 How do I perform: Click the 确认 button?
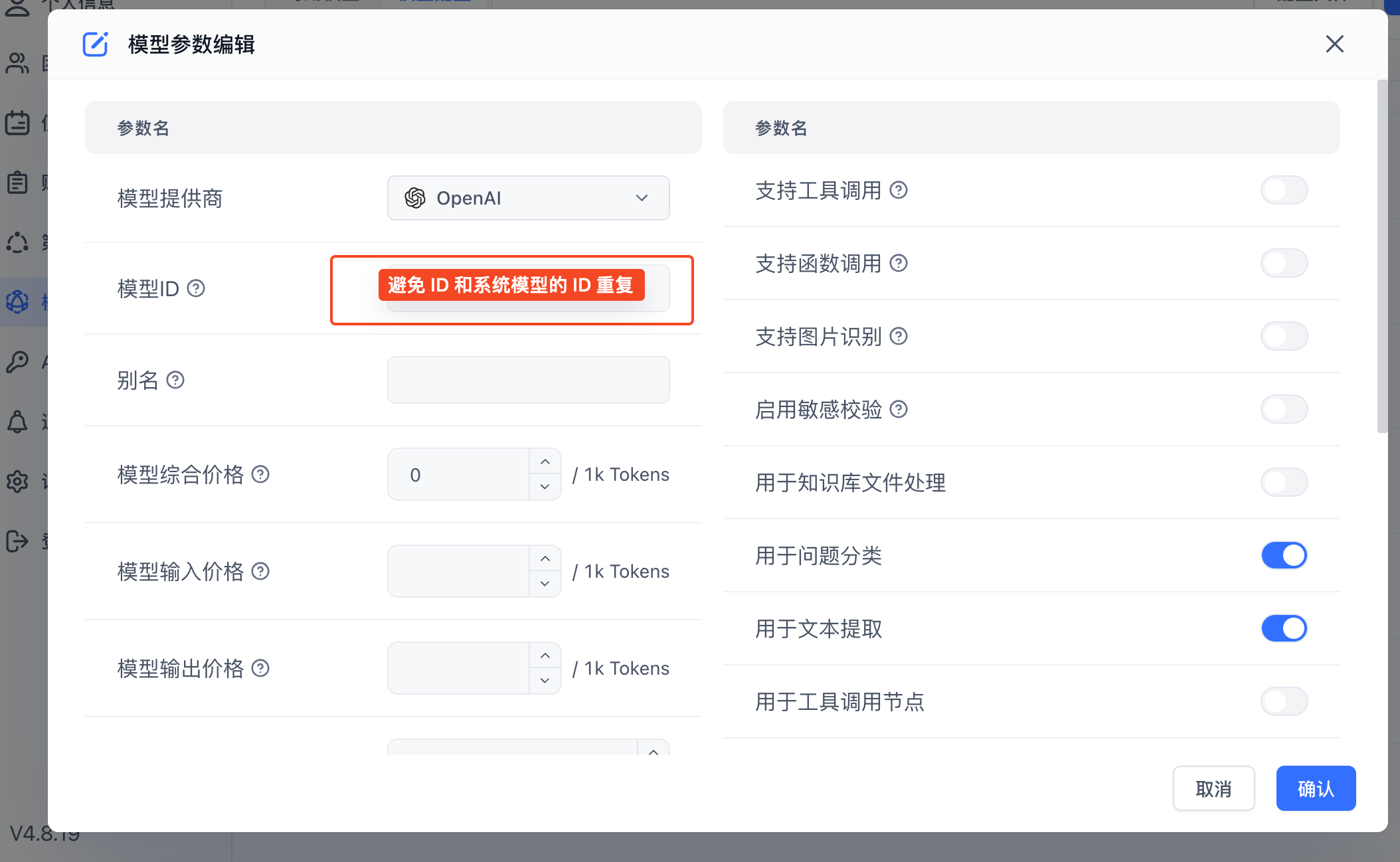(x=1315, y=788)
